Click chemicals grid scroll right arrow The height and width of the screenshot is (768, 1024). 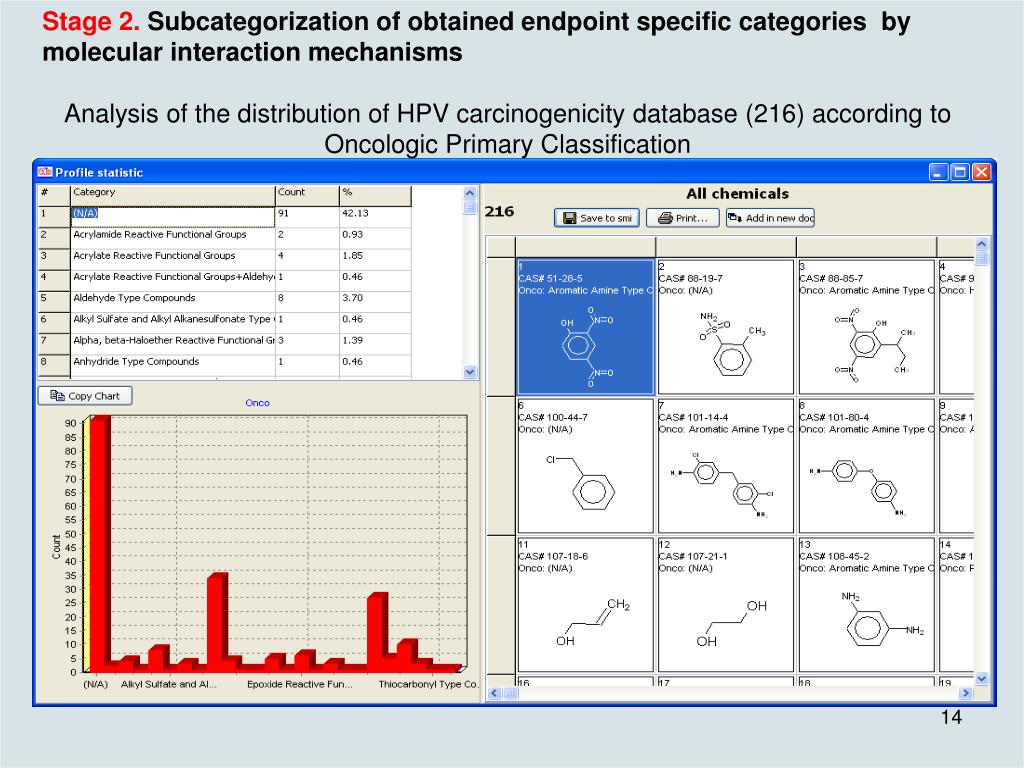tap(966, 693)
